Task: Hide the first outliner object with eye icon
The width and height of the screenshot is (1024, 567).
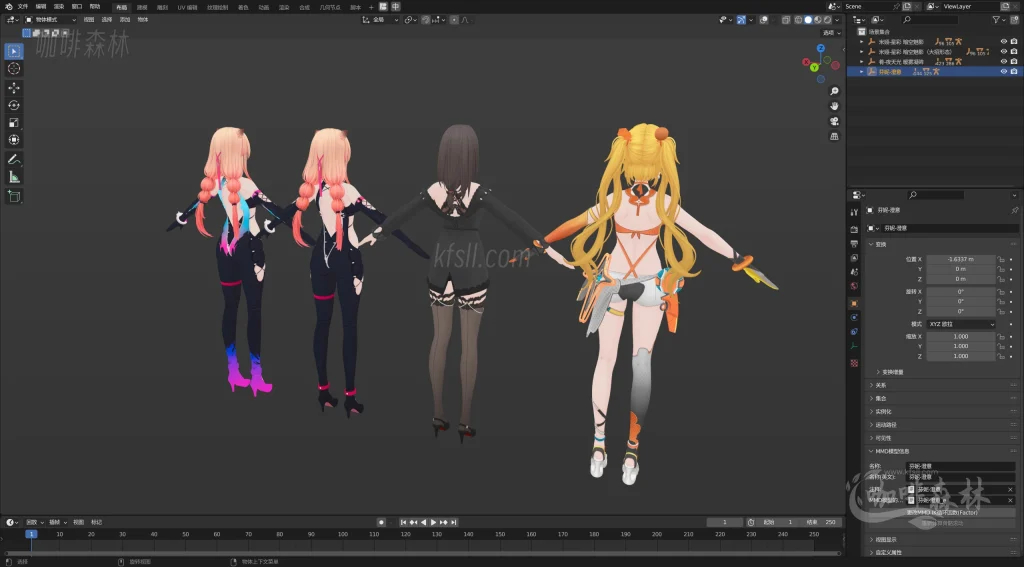Action: (1004, 42)
